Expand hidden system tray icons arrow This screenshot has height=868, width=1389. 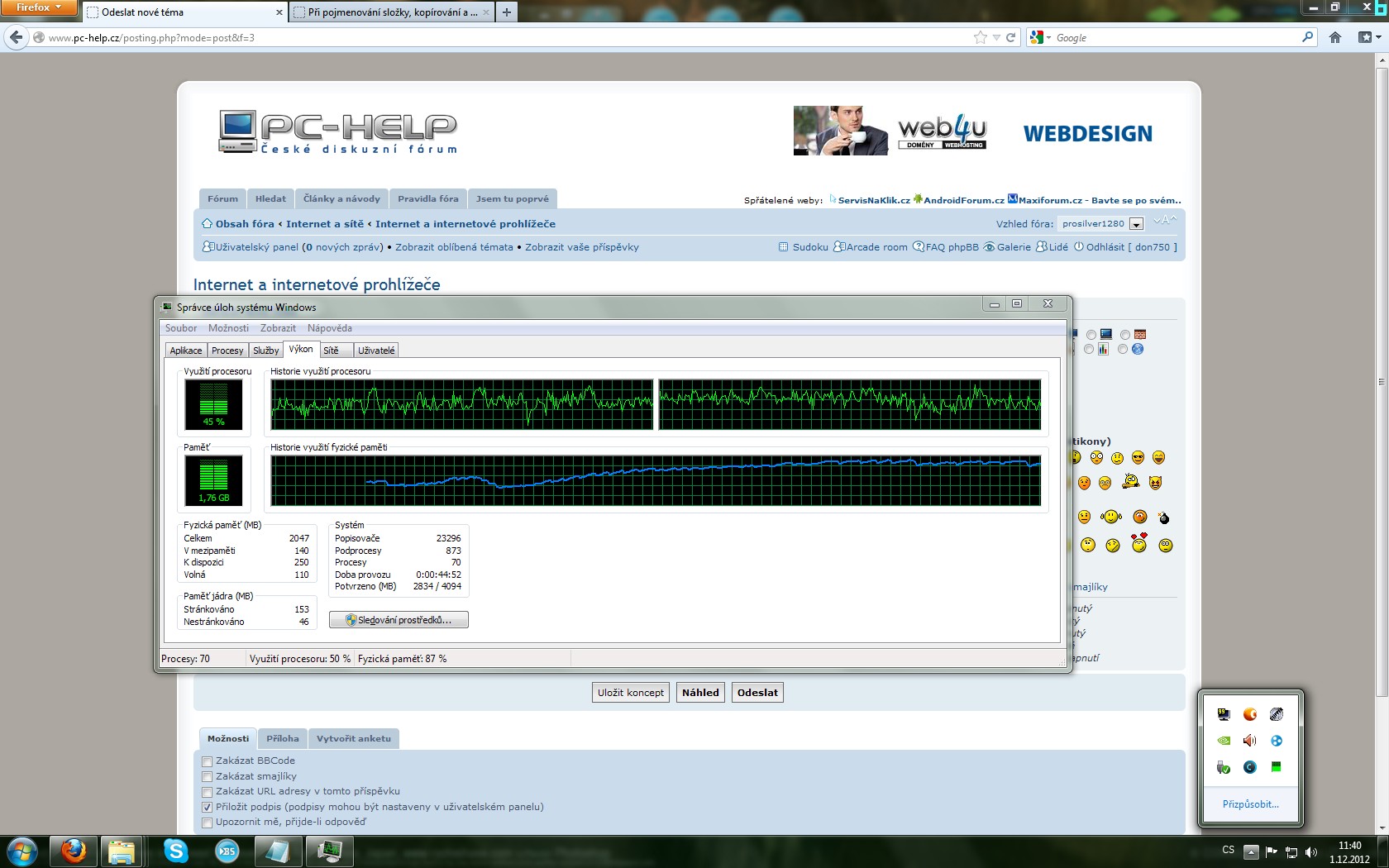coord(1251,851)
